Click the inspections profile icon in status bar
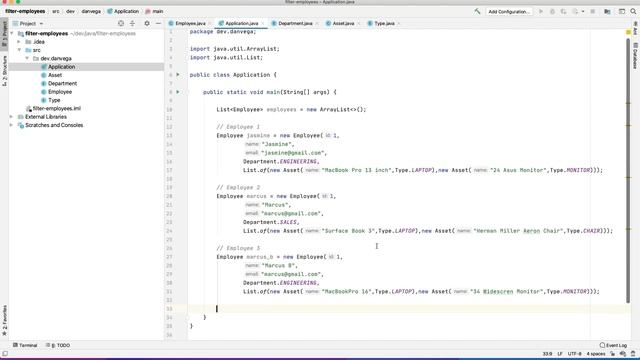Screen dimensions: 640x360 coord(623,354)
